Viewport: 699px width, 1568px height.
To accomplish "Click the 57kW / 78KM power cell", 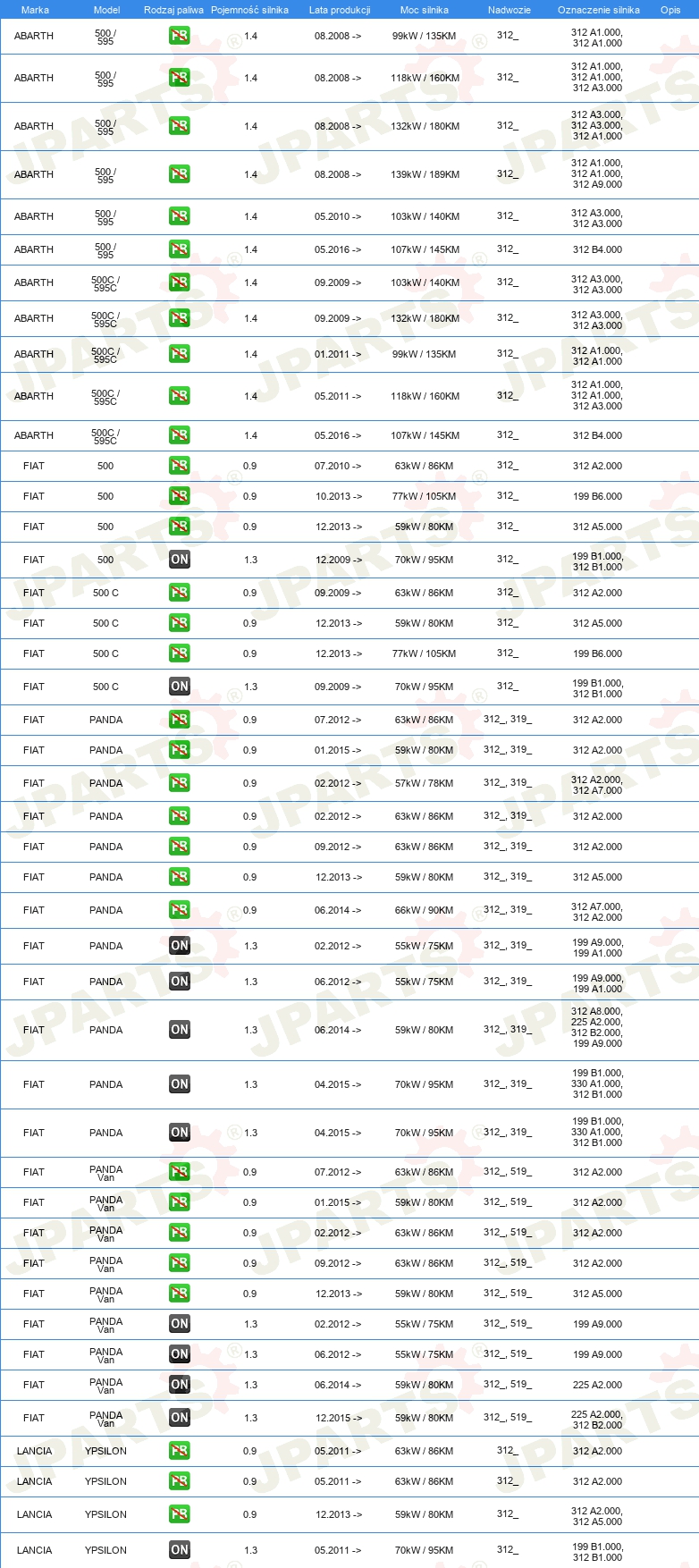I will tap(425, 783).
